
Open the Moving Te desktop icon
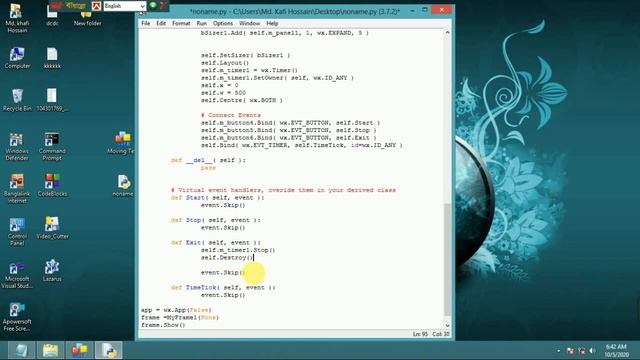[121, 142]
